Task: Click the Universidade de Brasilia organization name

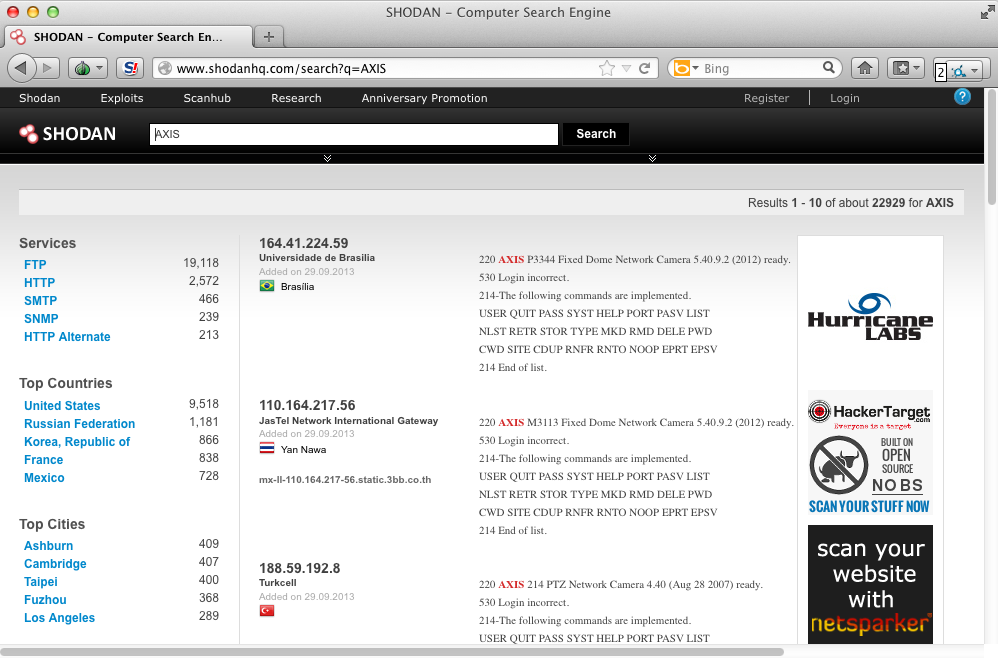Action: pyautogui.click(x=317, y=258)
